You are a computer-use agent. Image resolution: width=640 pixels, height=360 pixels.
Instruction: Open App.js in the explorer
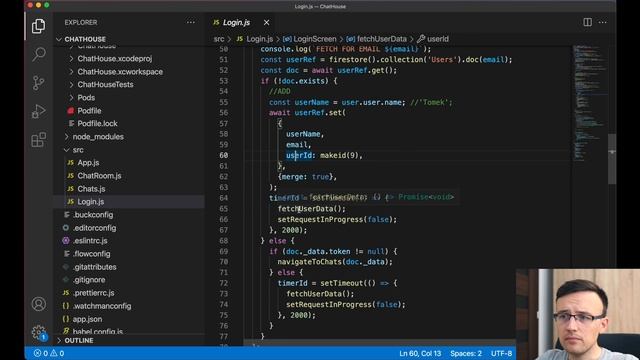pyautogui.click(x=88, y=162)
